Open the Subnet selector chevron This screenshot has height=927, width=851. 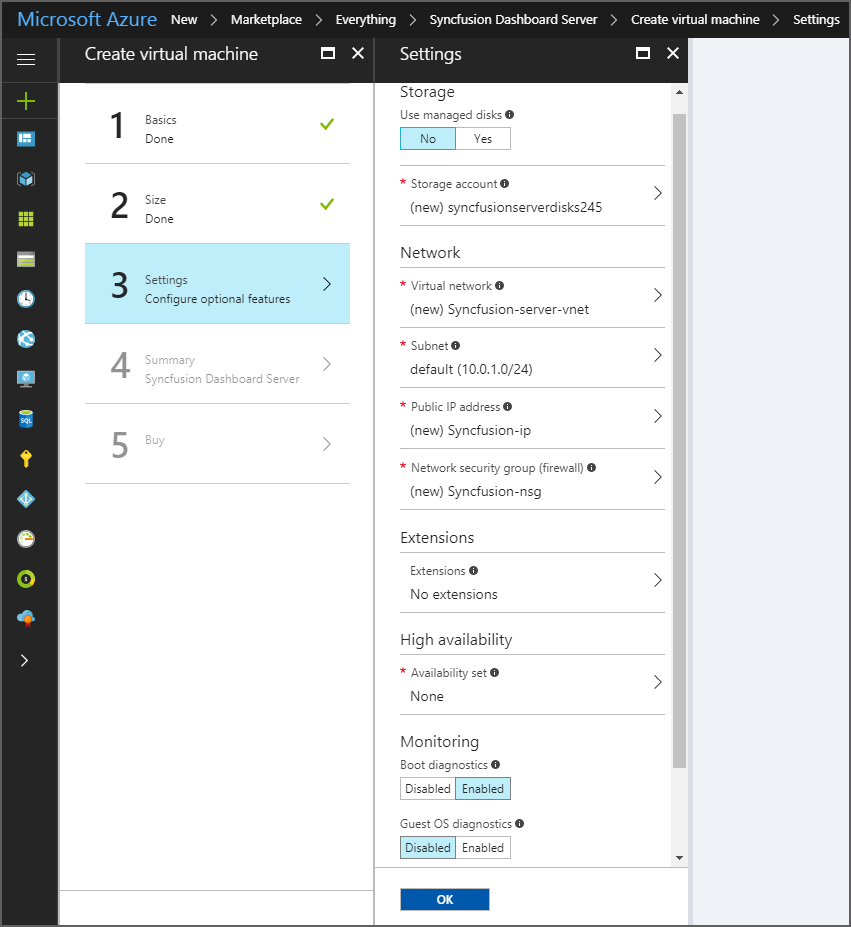(657, 355)
